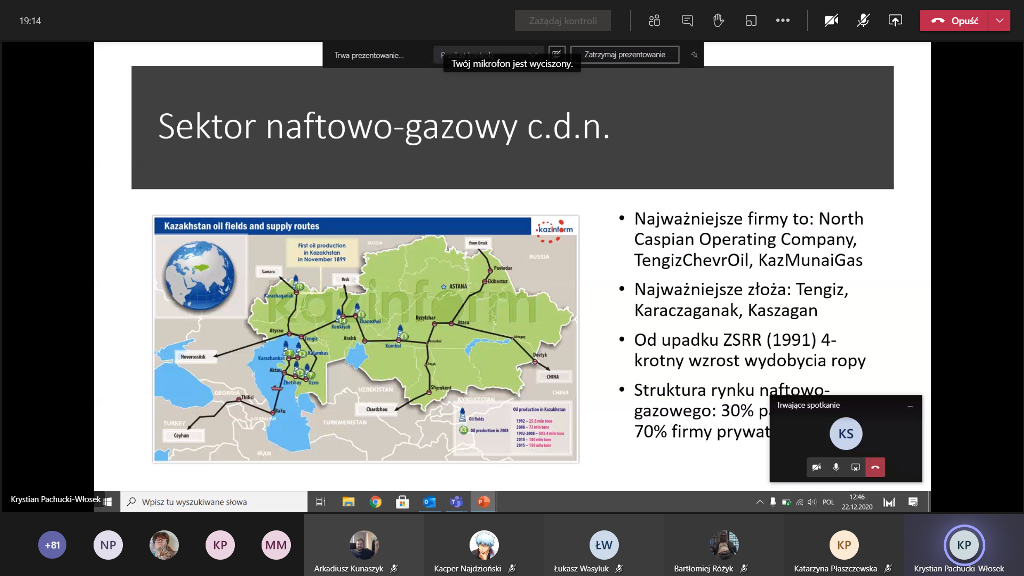Open File Explorer on shared taskbar
1024x576 pixels.
348,502
